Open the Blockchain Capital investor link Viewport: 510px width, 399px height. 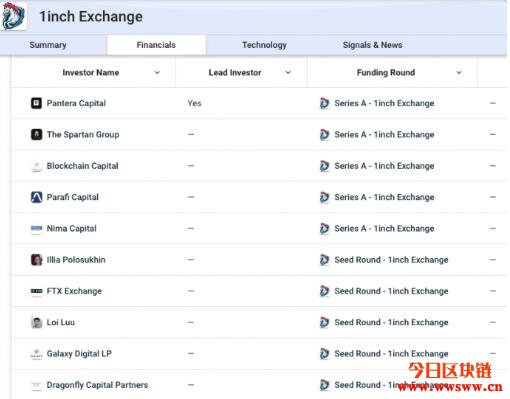pos(82,166)
